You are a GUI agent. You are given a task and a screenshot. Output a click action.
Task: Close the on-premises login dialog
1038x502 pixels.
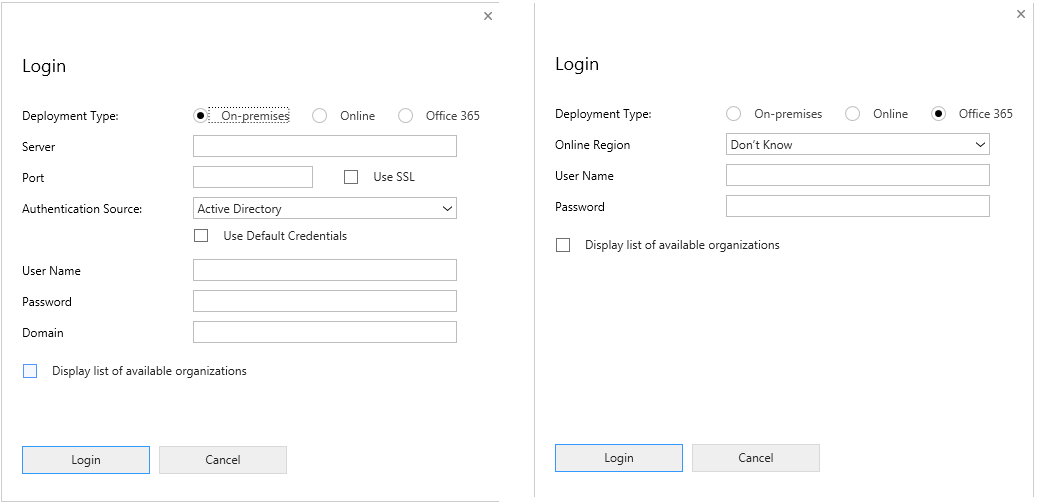click(x=488, y=16)
